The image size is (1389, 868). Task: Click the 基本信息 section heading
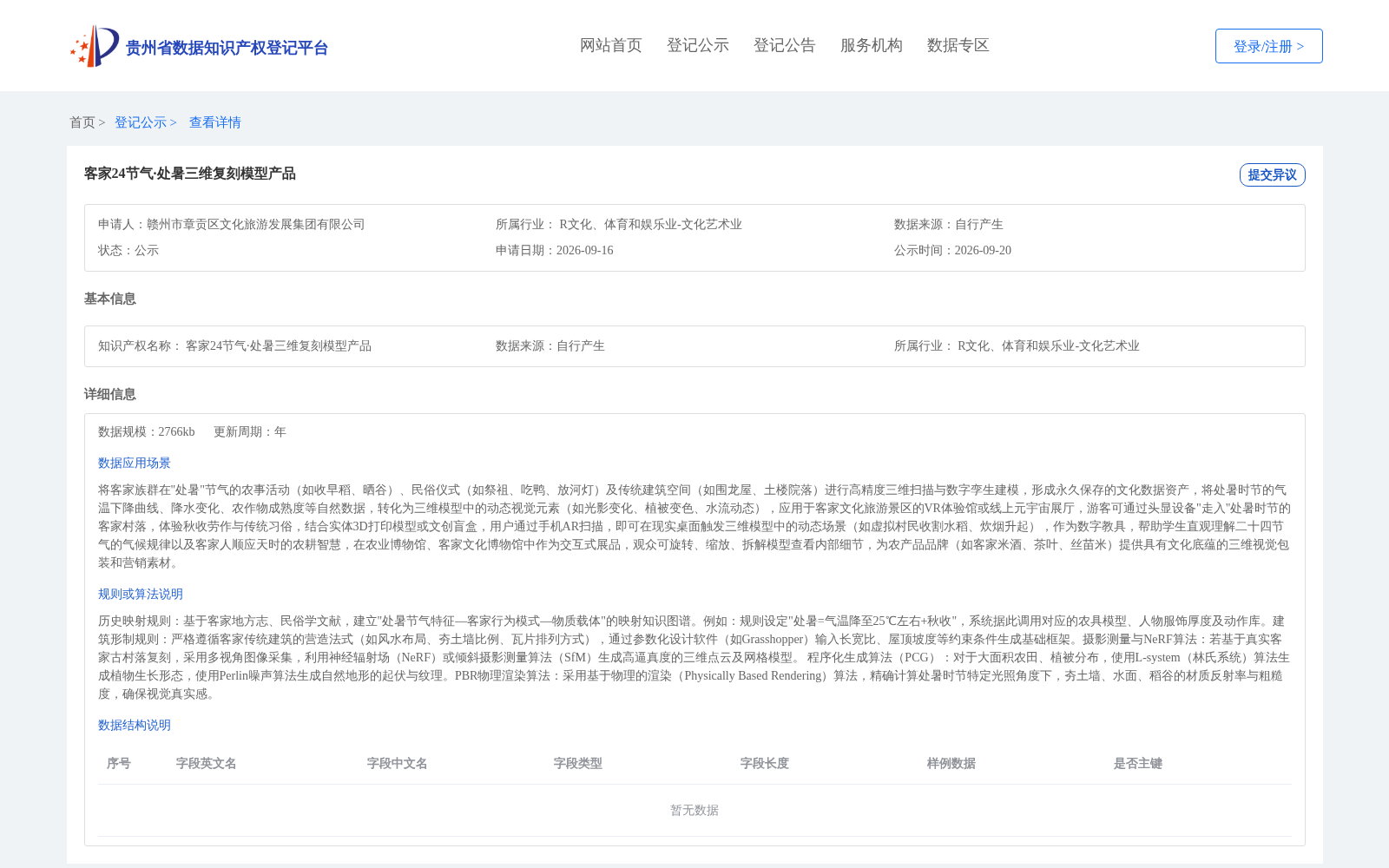[x=110, y=299]
